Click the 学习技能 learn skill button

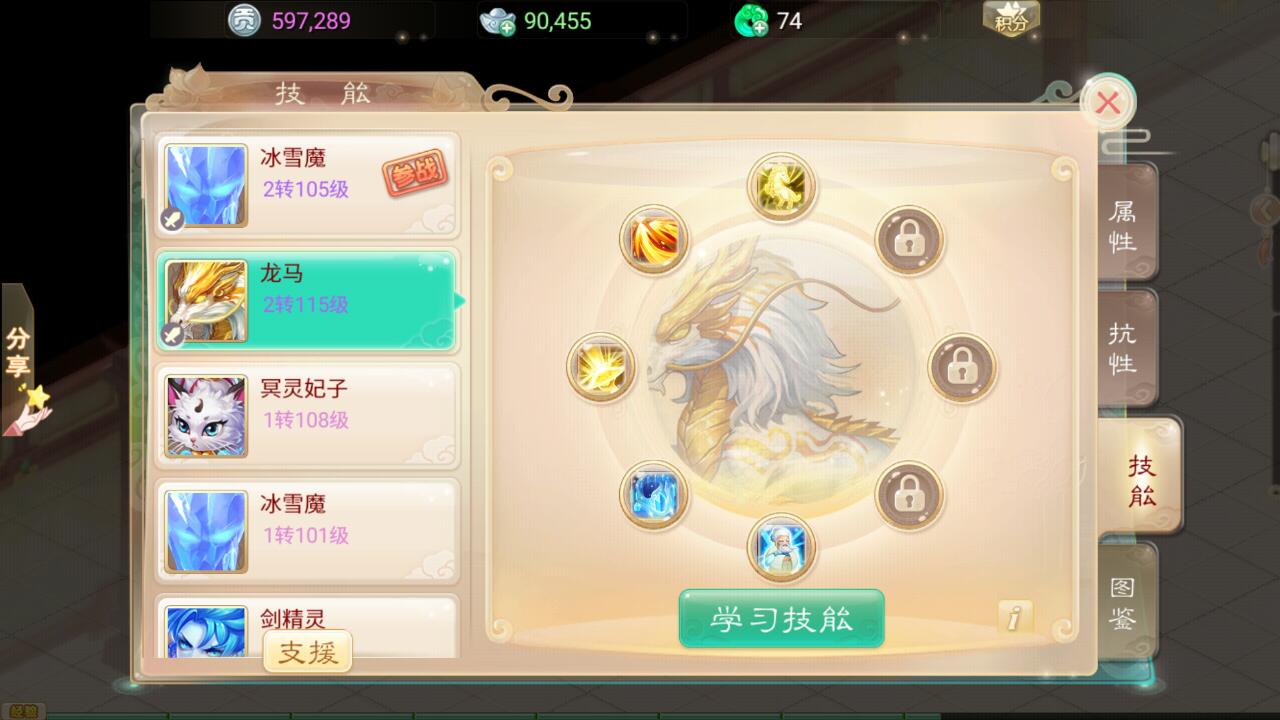[781, 619]
